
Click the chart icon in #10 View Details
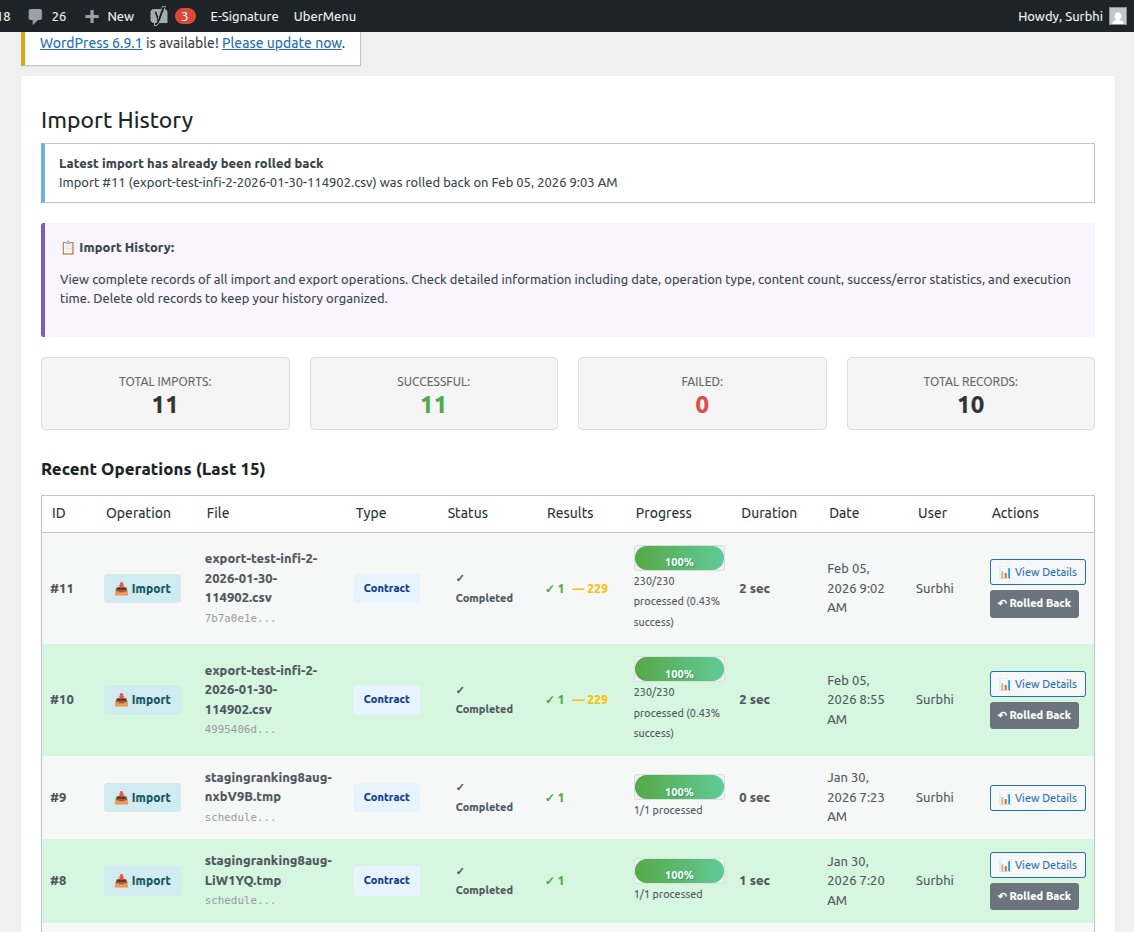point(1005,684)
